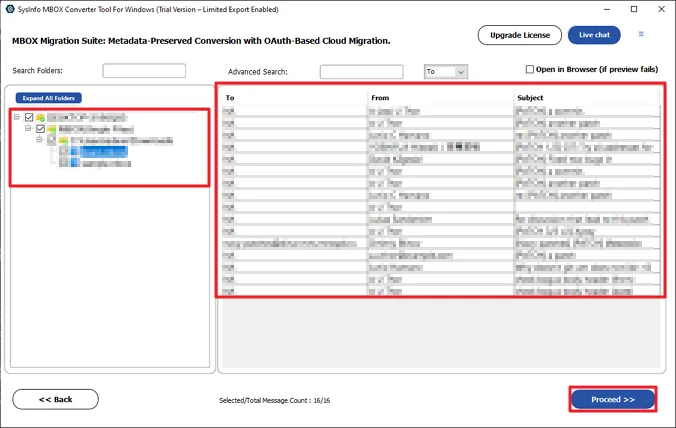
Task: Focus the Search Folders input field
Action: point(144,71)
